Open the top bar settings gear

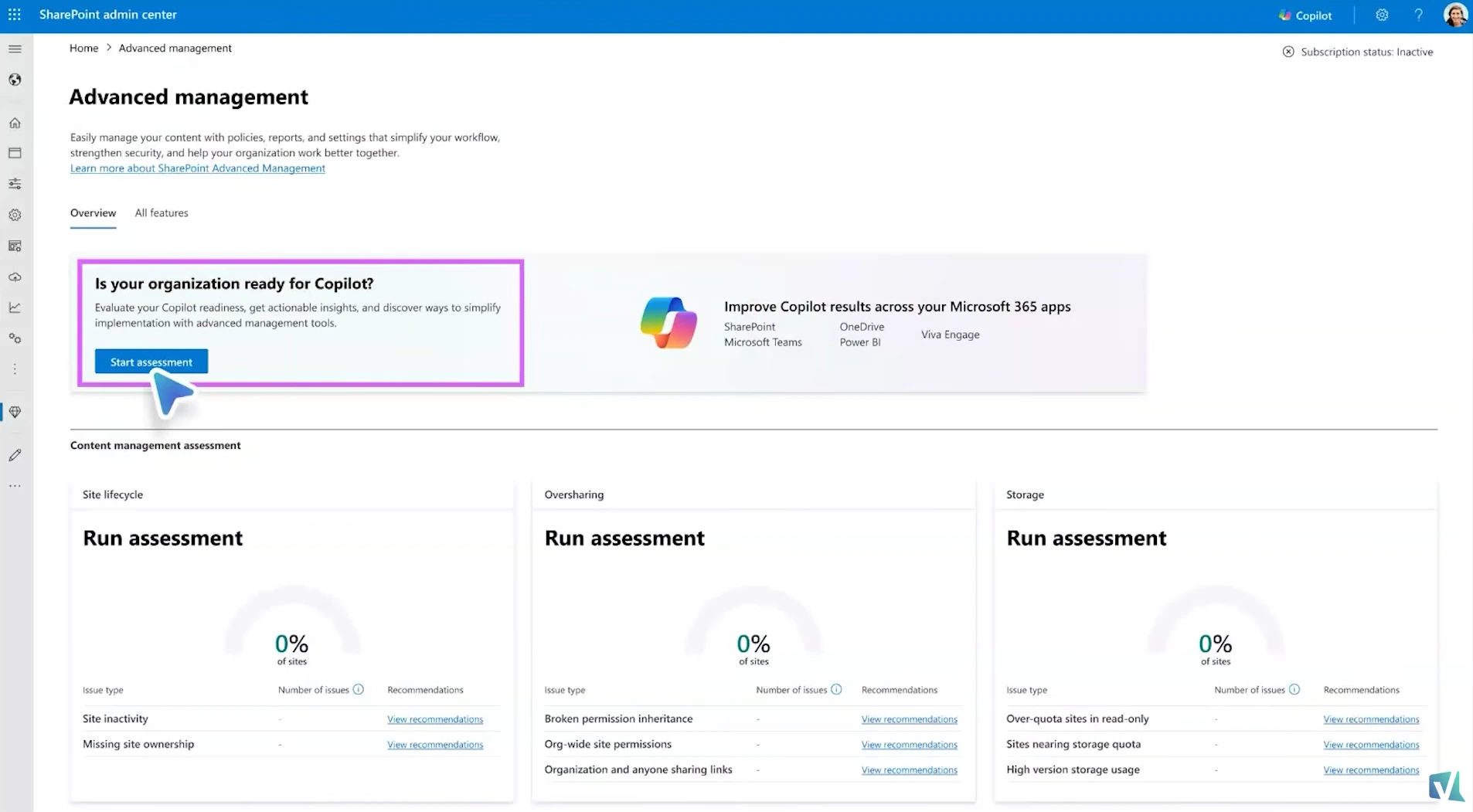tap(1382, 15)
